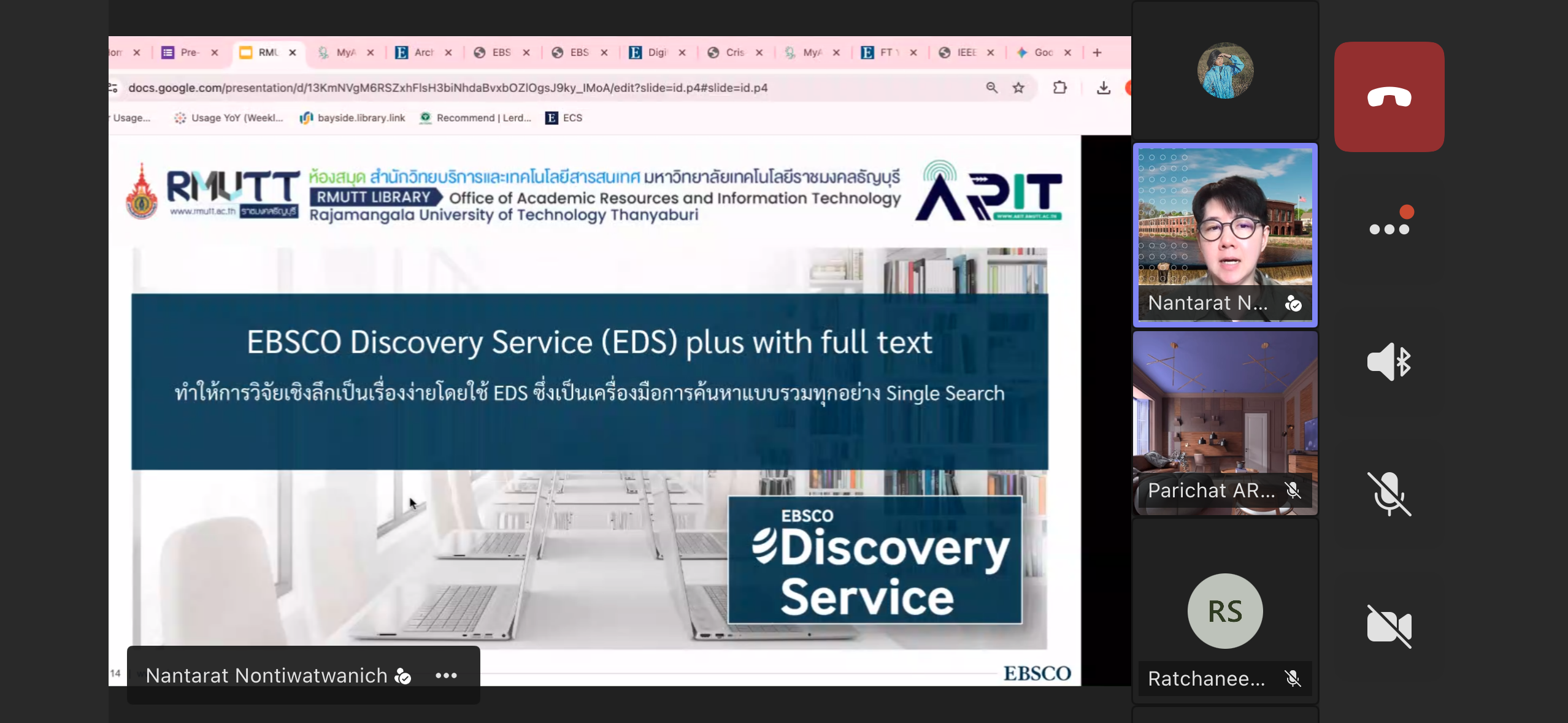This screenshot has height=723, width=1568.
Task: Click the RS avatar of Ratchanee
Action: coord(1225,611)
